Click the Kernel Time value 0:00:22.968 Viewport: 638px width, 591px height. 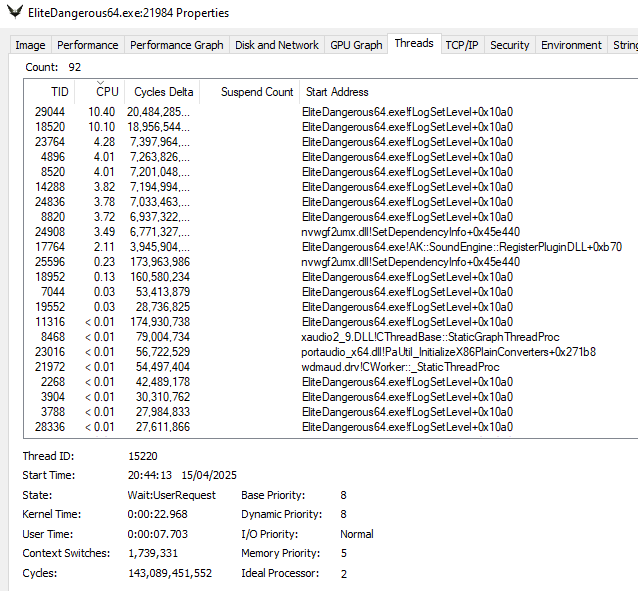click(157, 514)
